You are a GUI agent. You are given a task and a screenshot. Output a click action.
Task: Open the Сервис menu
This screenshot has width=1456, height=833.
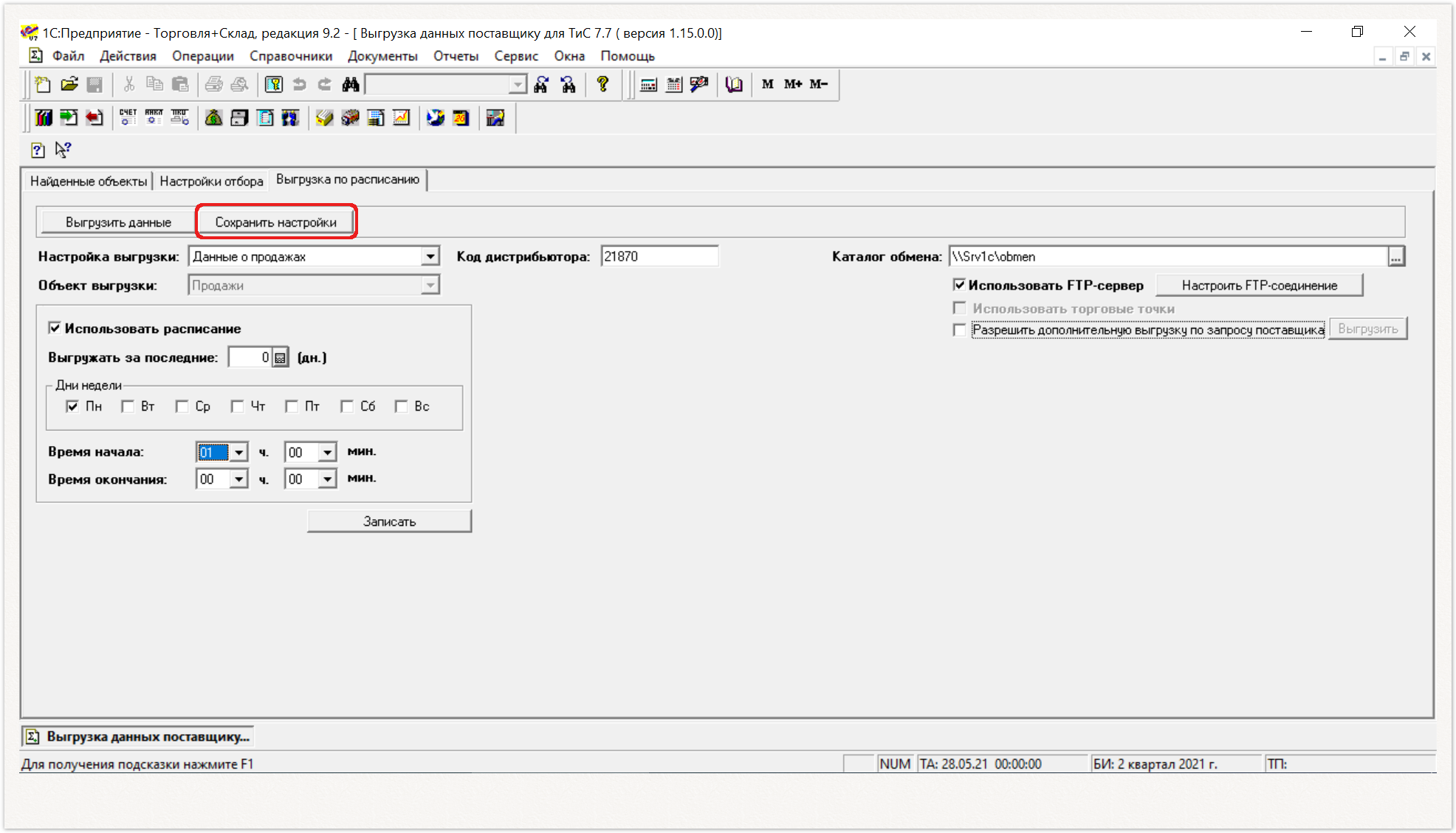pyautogui.click(x=516, y=56)
